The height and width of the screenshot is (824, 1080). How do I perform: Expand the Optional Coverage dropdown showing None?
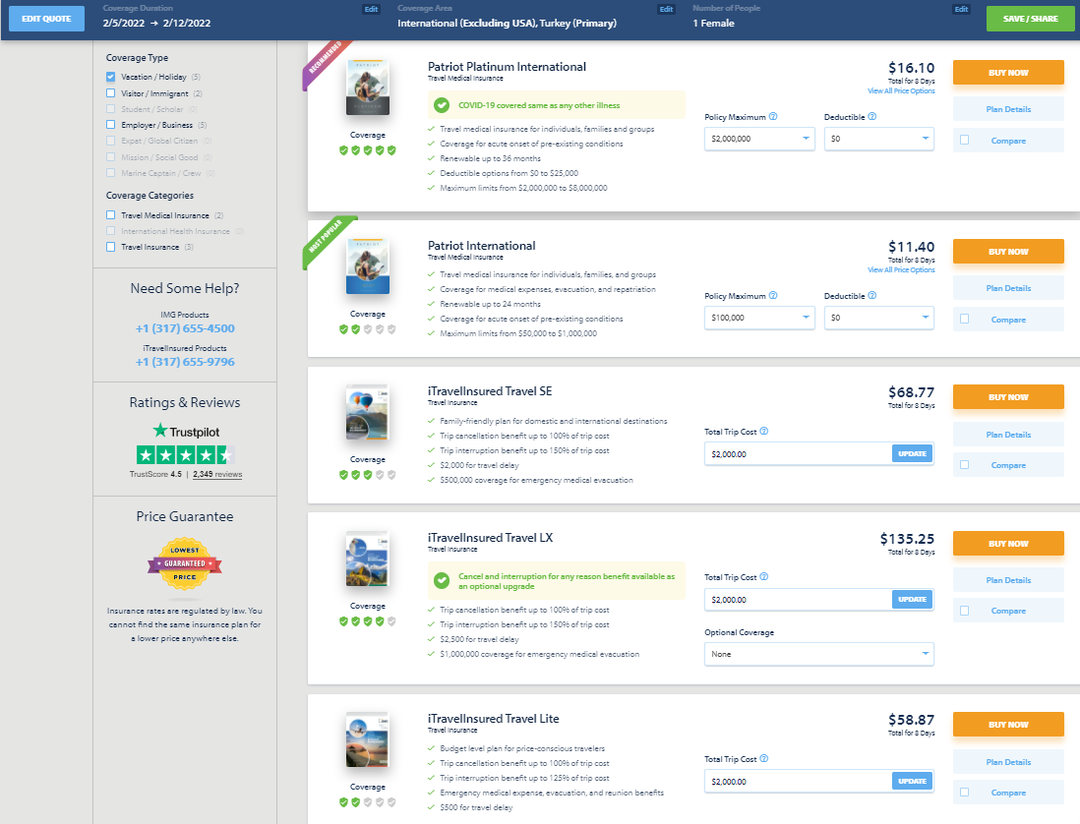pos(818,654)
